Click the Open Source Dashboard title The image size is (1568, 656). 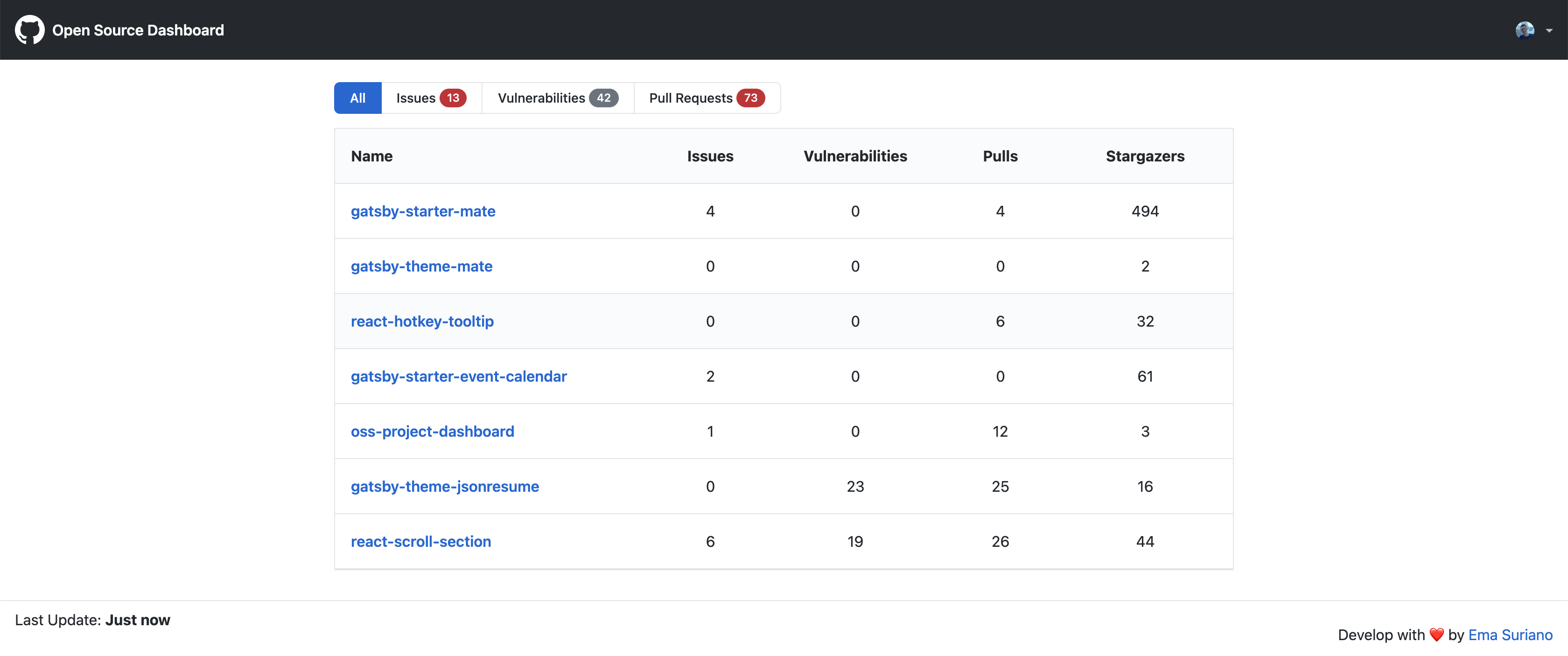point(138,30)
